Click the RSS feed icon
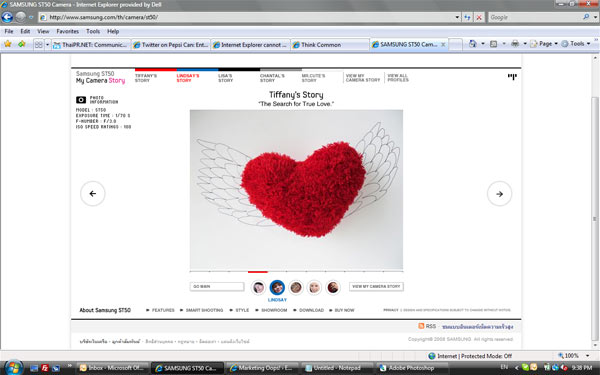 421,326
